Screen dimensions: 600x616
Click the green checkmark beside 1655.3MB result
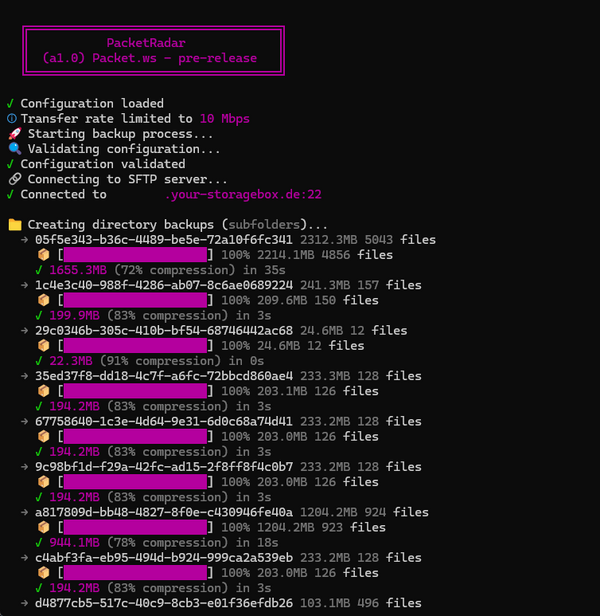coord(39,270)
